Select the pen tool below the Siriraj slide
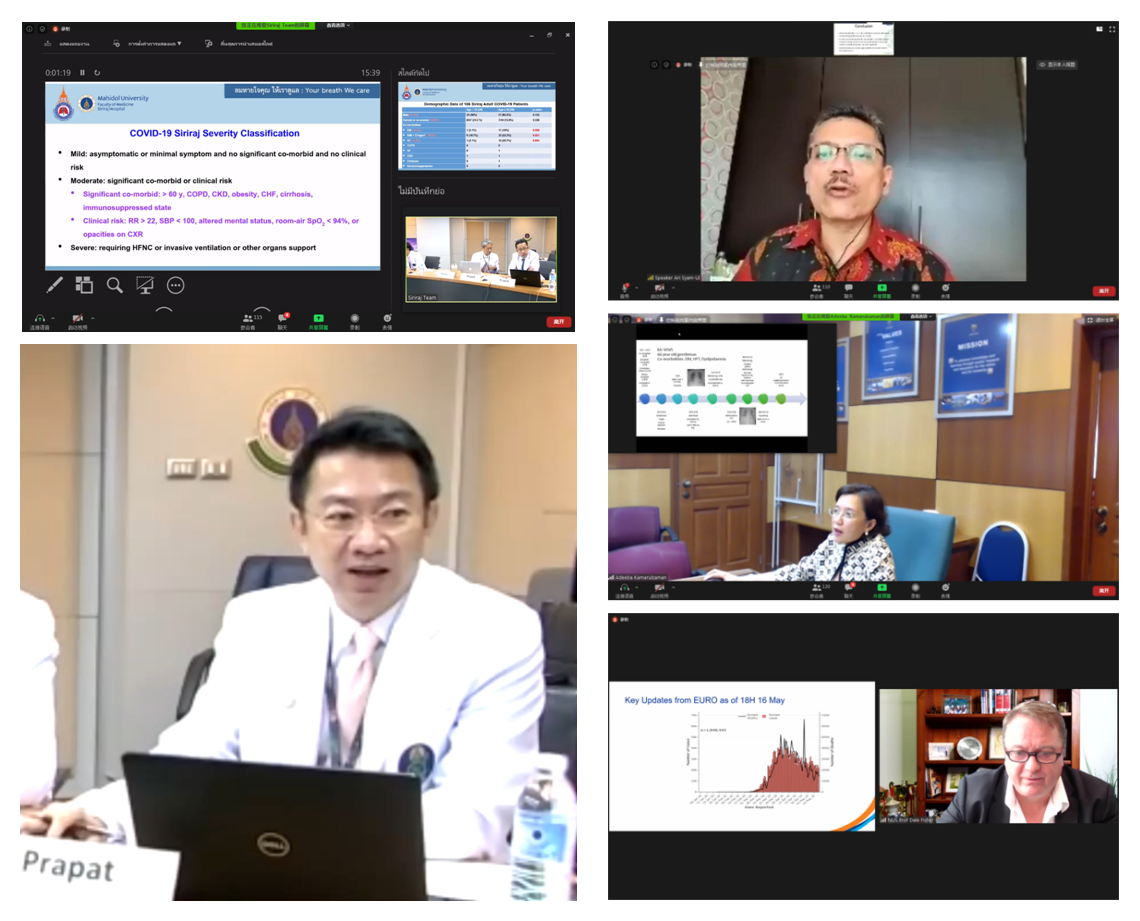 (55, 285)
